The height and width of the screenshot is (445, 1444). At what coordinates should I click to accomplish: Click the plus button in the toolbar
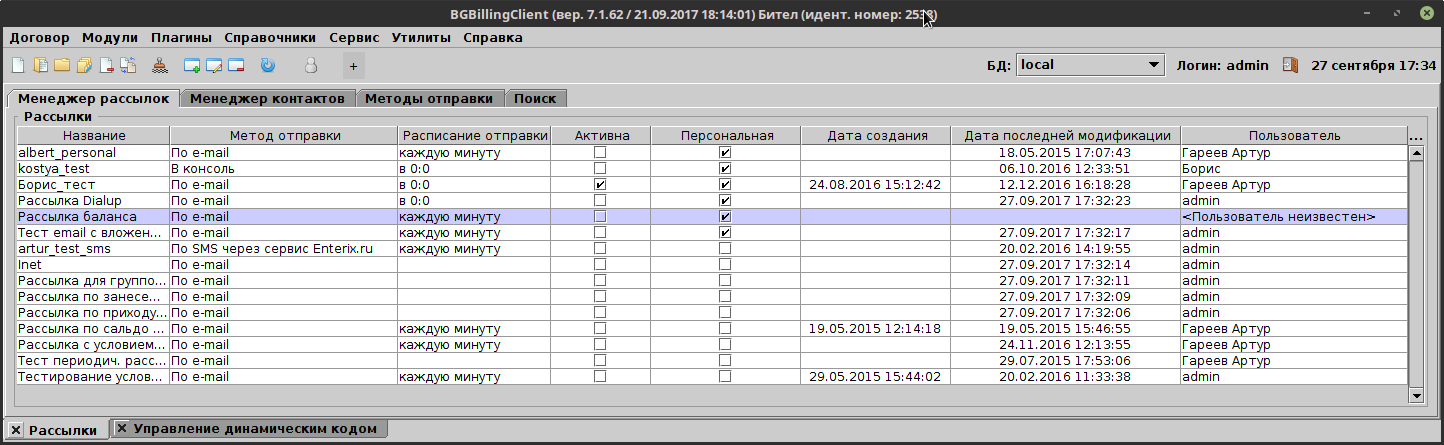click(353, 66)
